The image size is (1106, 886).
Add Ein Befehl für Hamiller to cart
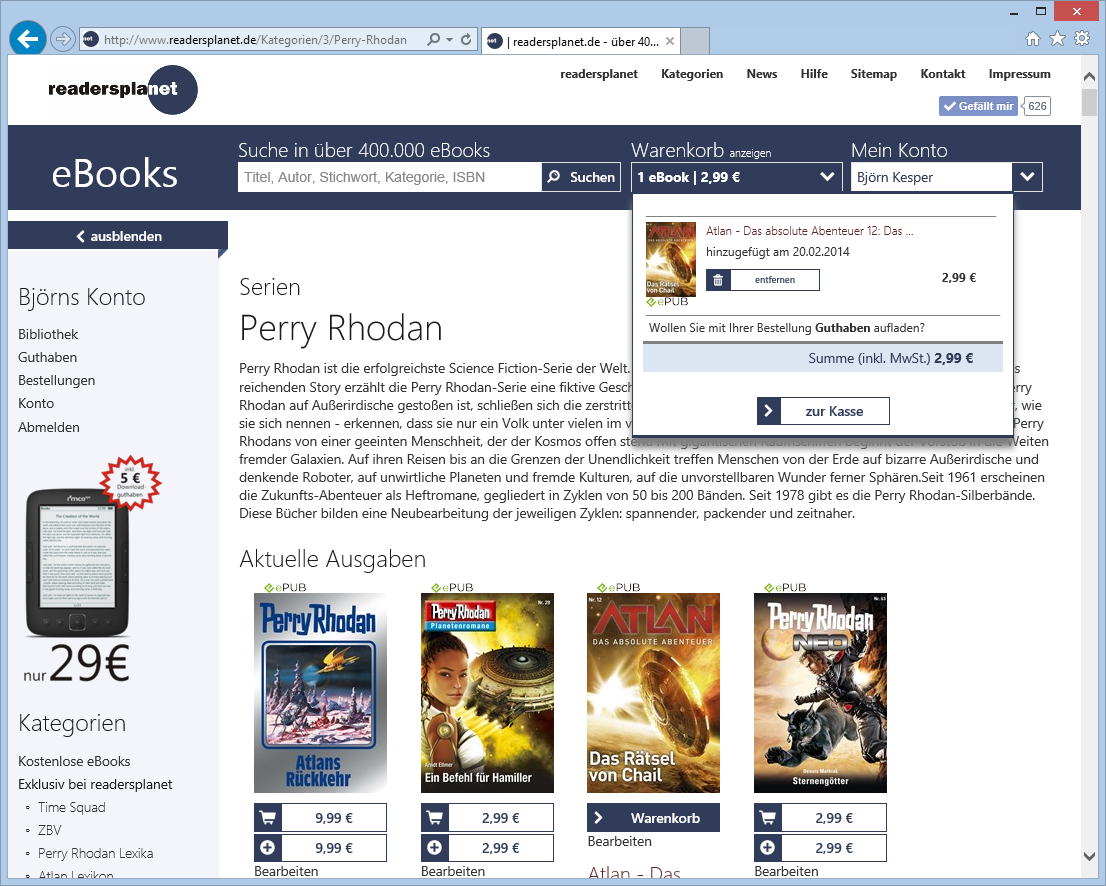[x=487, y=818]
